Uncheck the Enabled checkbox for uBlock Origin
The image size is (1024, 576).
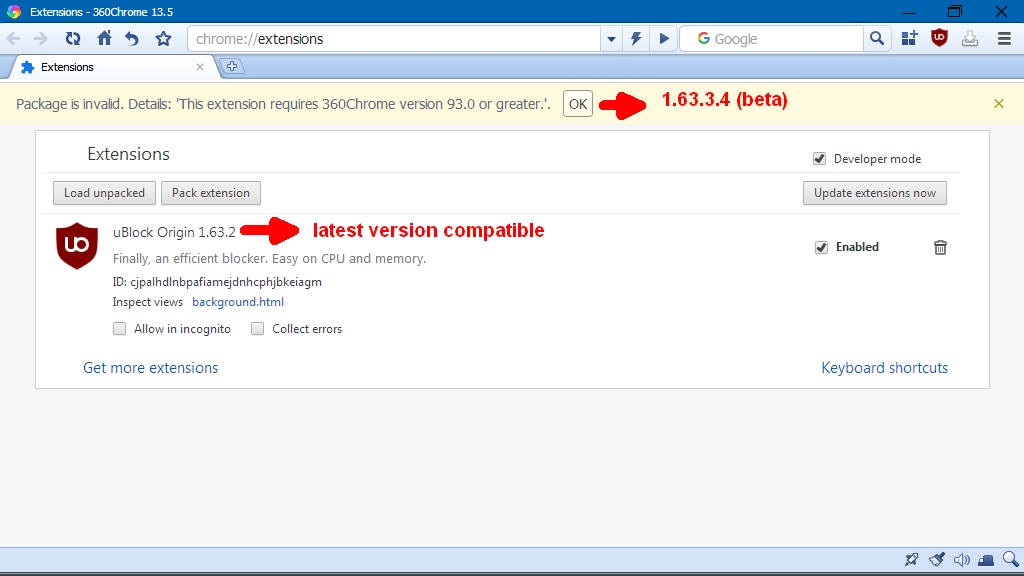tap(821, 248)
